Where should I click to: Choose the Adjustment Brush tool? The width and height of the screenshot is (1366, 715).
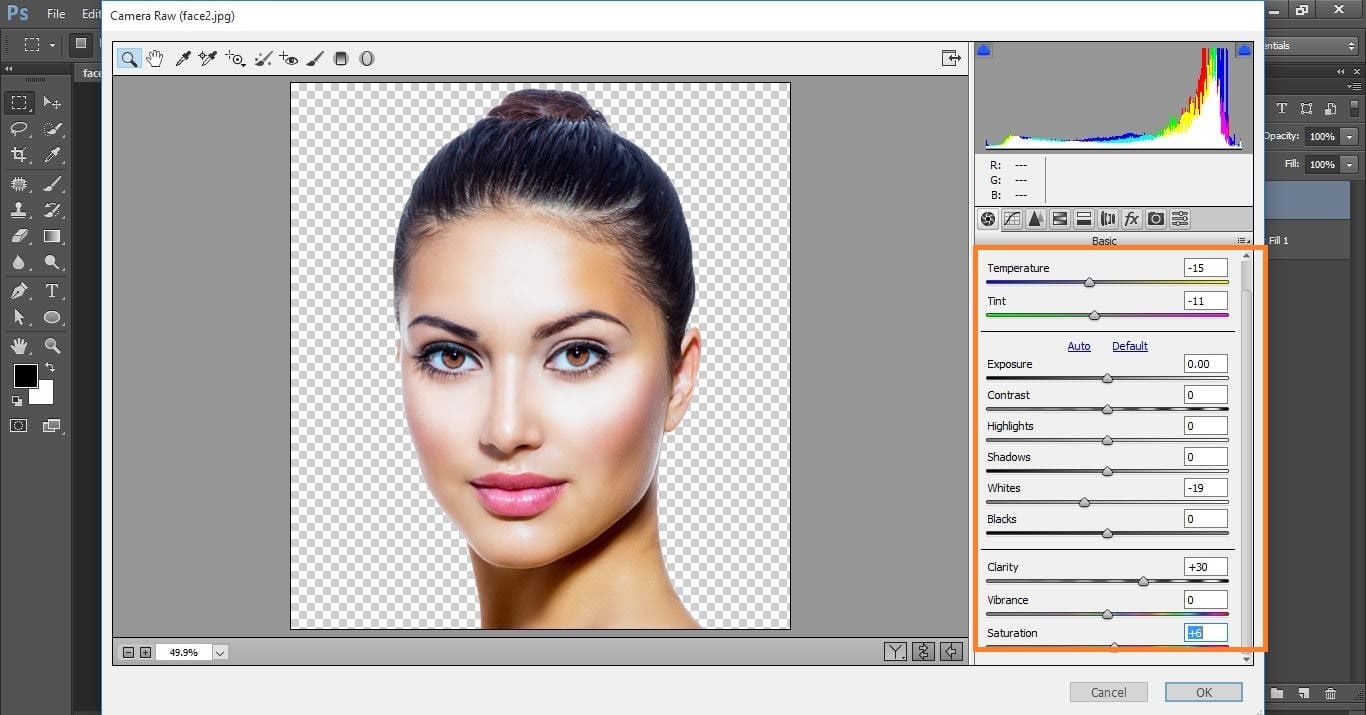pyautogui.click(x=315, y=59)
